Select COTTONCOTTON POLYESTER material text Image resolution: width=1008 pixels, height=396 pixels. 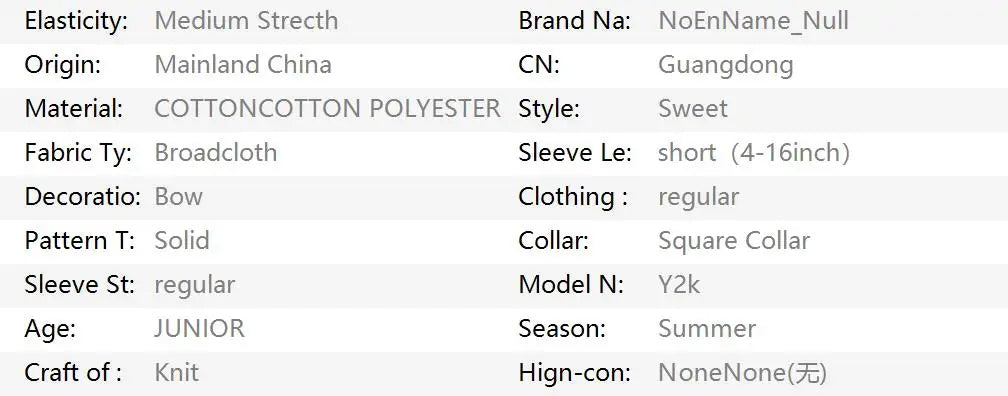pyautogui.click(x=327, y=109)
